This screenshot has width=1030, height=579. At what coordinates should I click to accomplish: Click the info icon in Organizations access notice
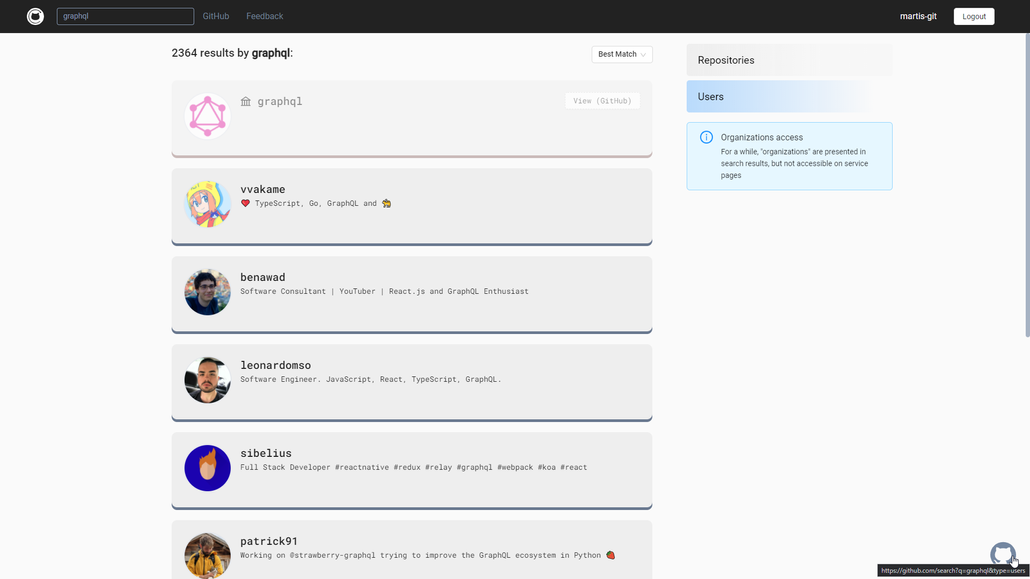(x=706, y=138)
